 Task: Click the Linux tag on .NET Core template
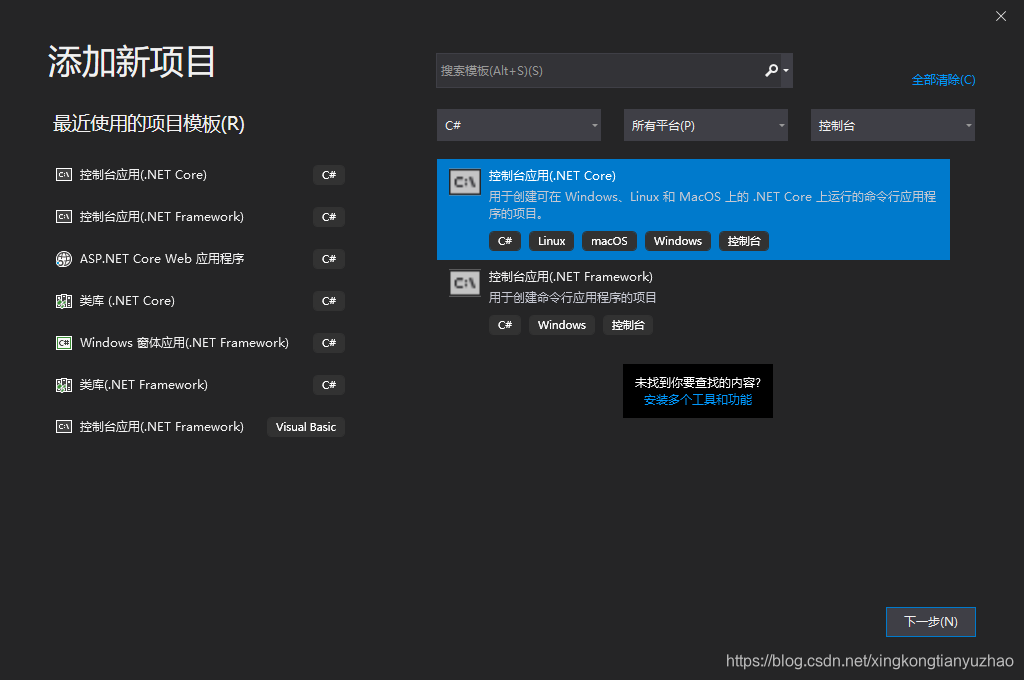(551, 241)
